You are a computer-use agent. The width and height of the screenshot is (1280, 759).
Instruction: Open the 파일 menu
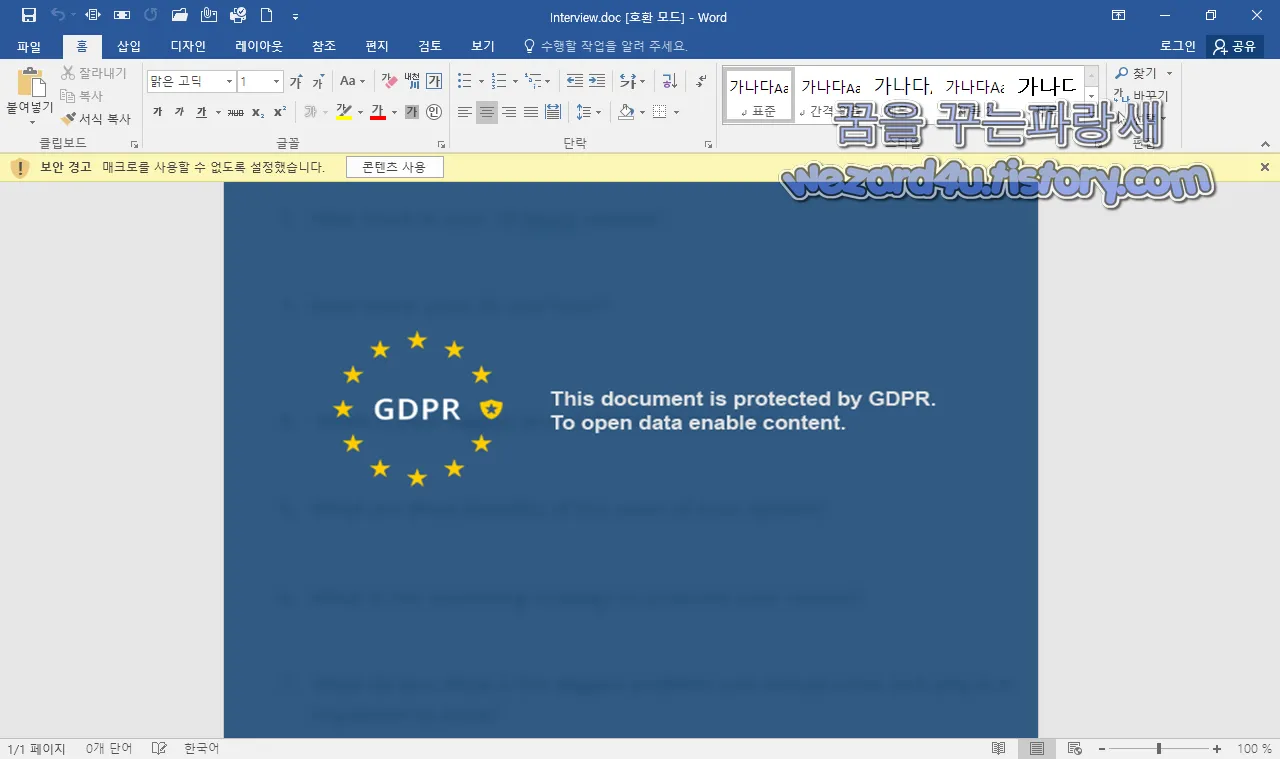click(29, 46)
